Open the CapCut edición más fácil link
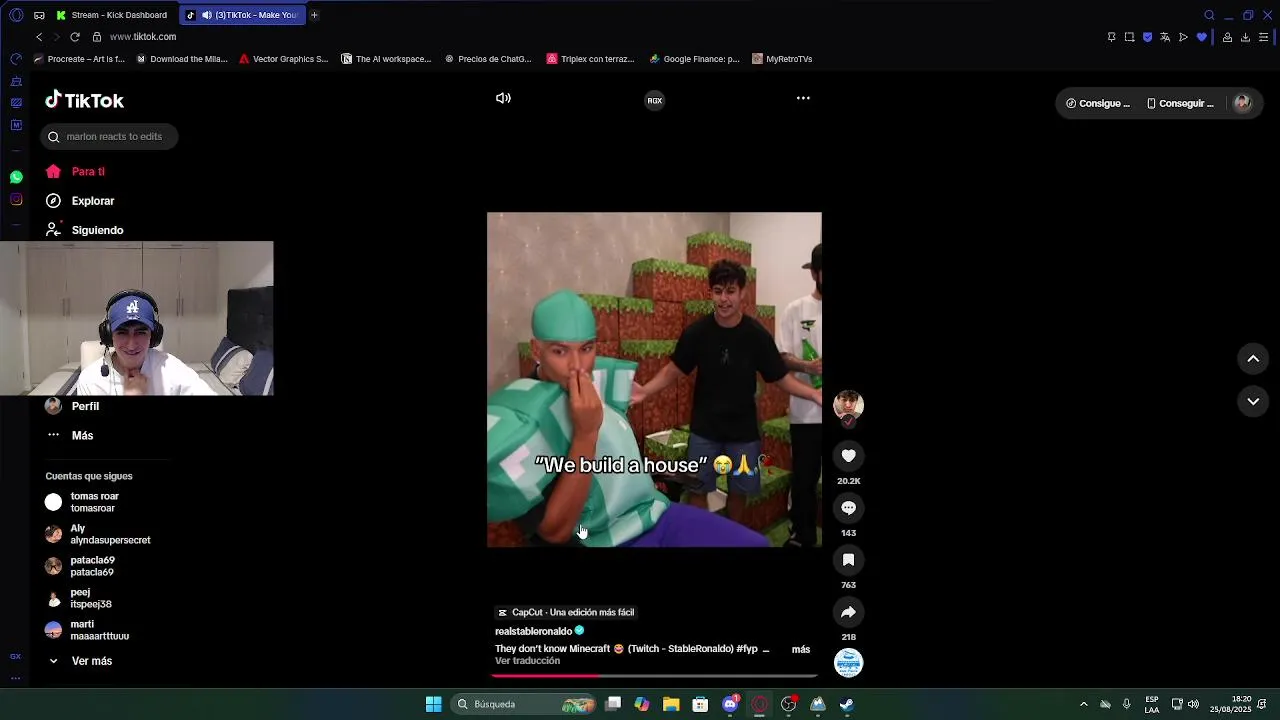 coord(566,612)
